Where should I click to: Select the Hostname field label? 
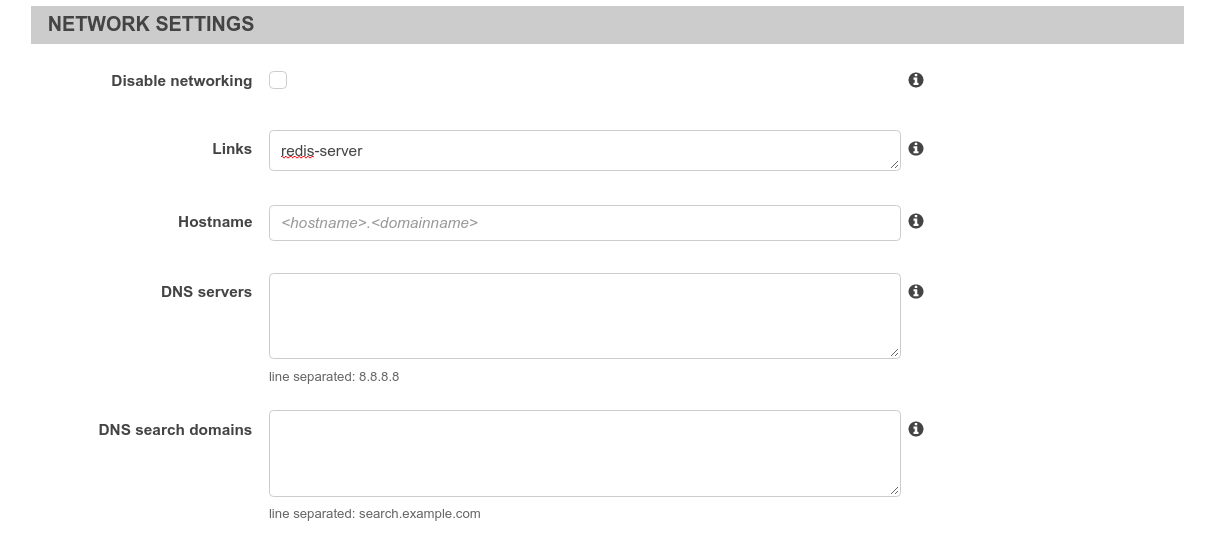[215, 222]
